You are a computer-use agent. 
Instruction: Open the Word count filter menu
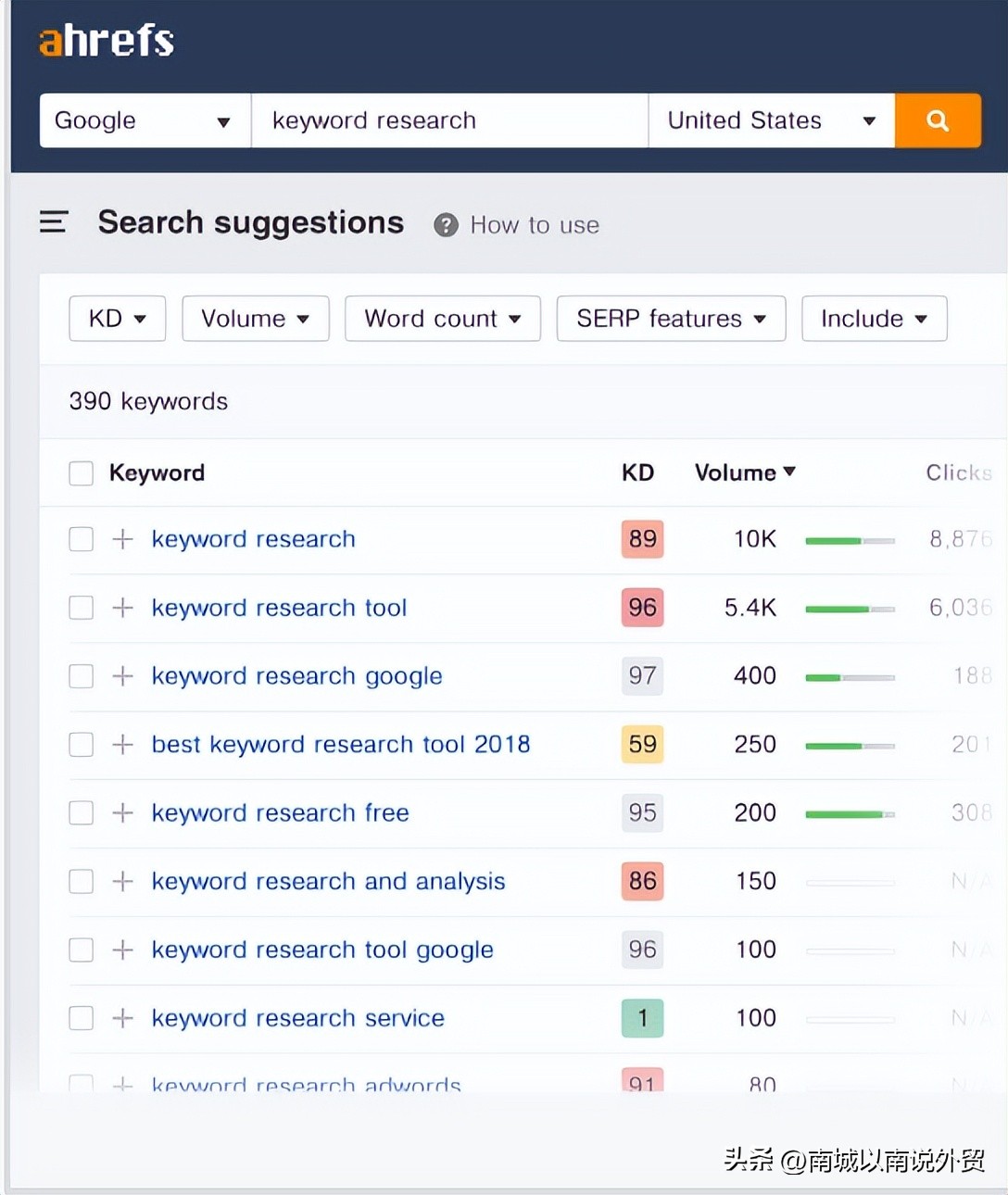(442, 319)
